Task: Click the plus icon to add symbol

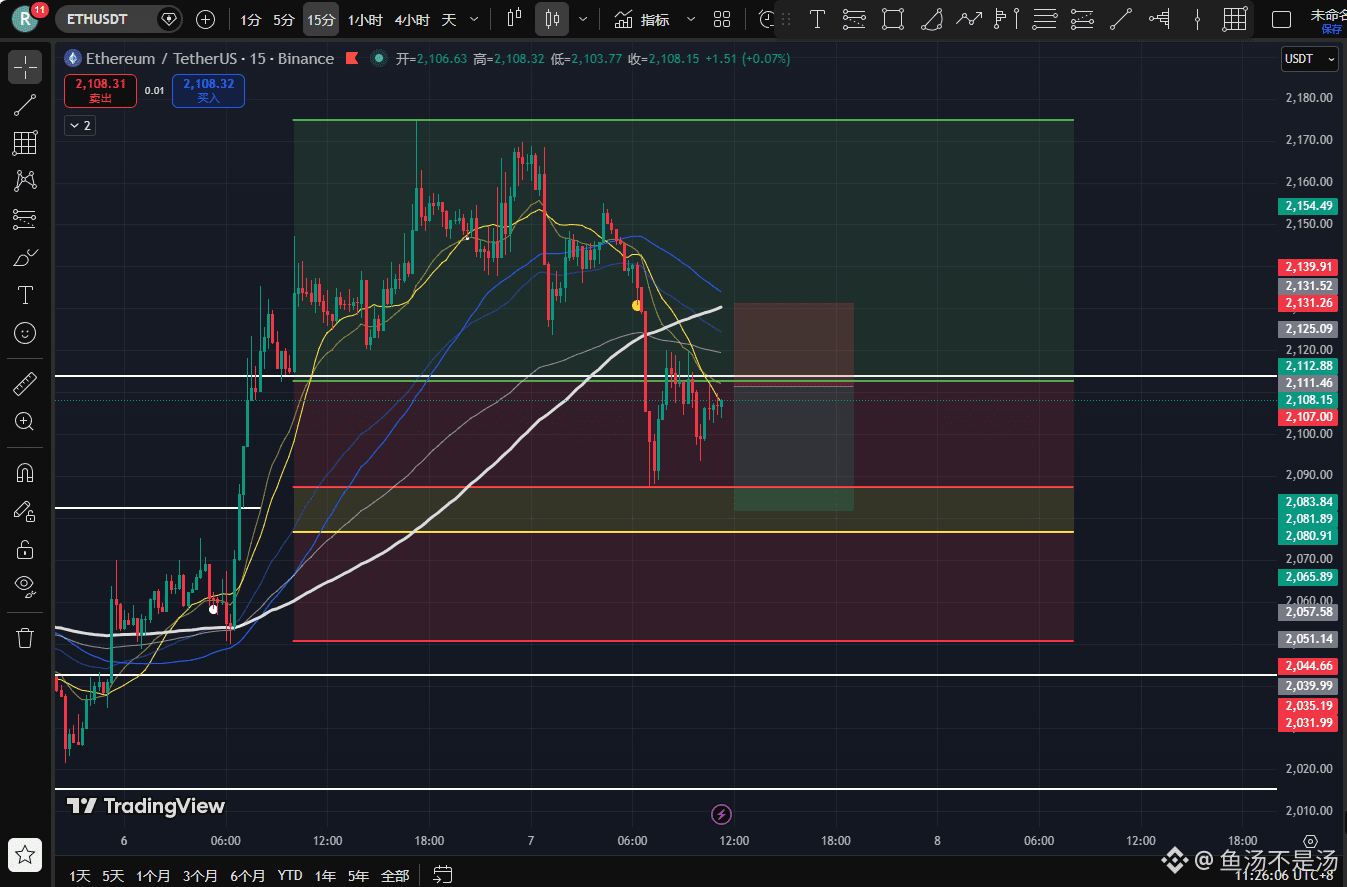Action: point(205,19)
